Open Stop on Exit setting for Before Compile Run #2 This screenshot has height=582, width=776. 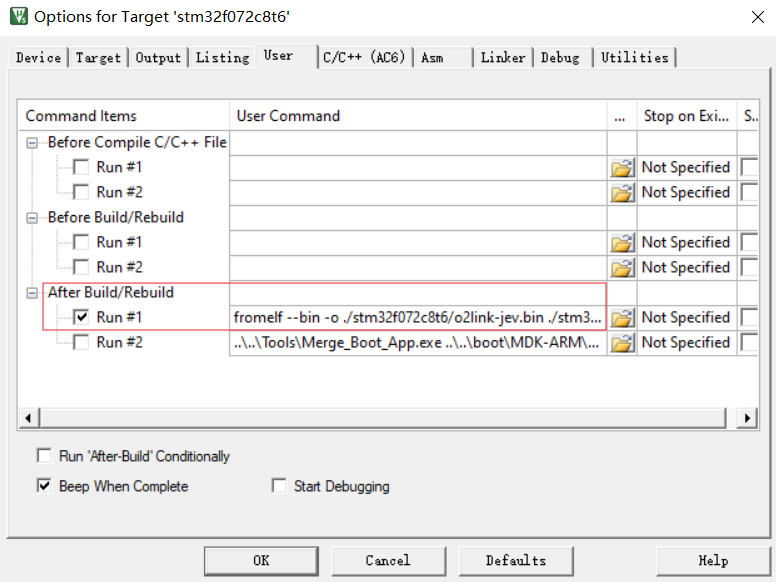coord(686,193)
